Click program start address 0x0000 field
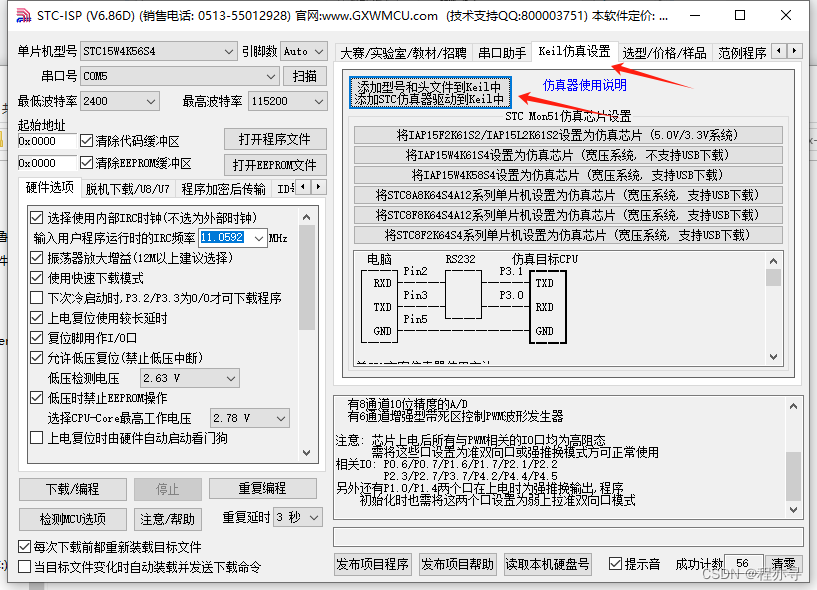817x590 pixels. click(x=47, y=141)
